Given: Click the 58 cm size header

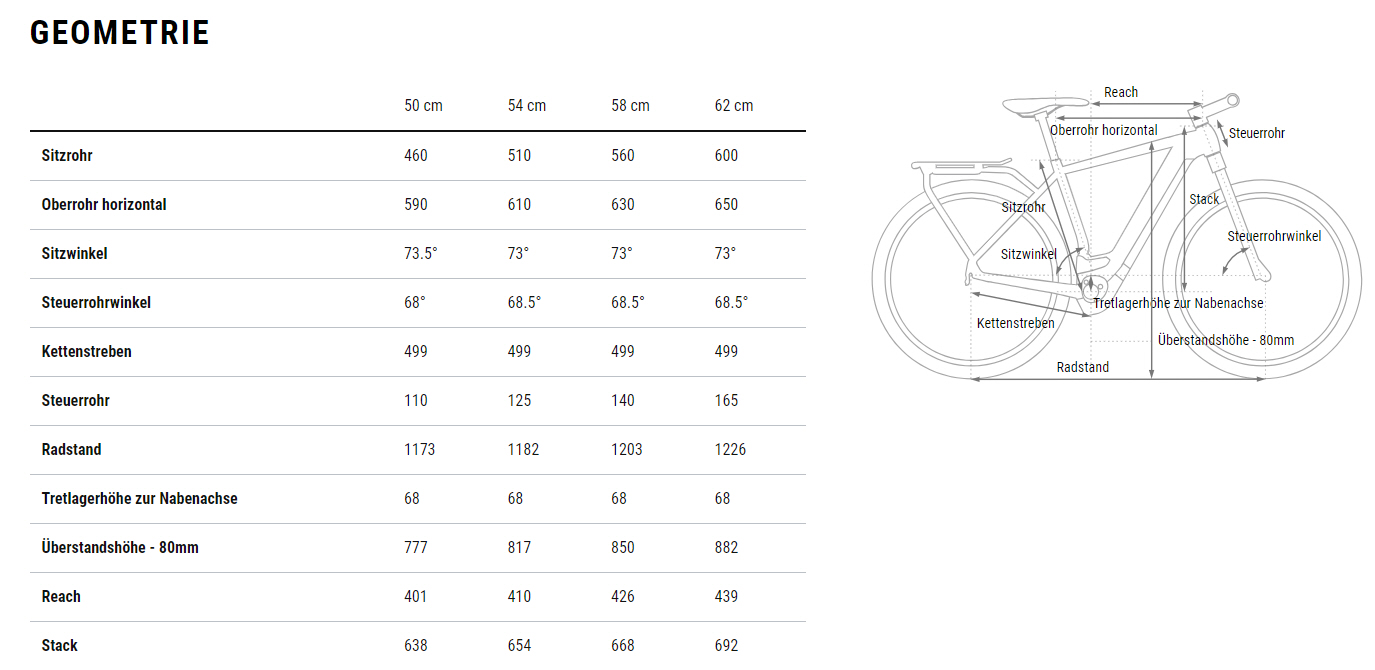Looking at the screenshot, I should pyautogui.click(x=630, y=106).
